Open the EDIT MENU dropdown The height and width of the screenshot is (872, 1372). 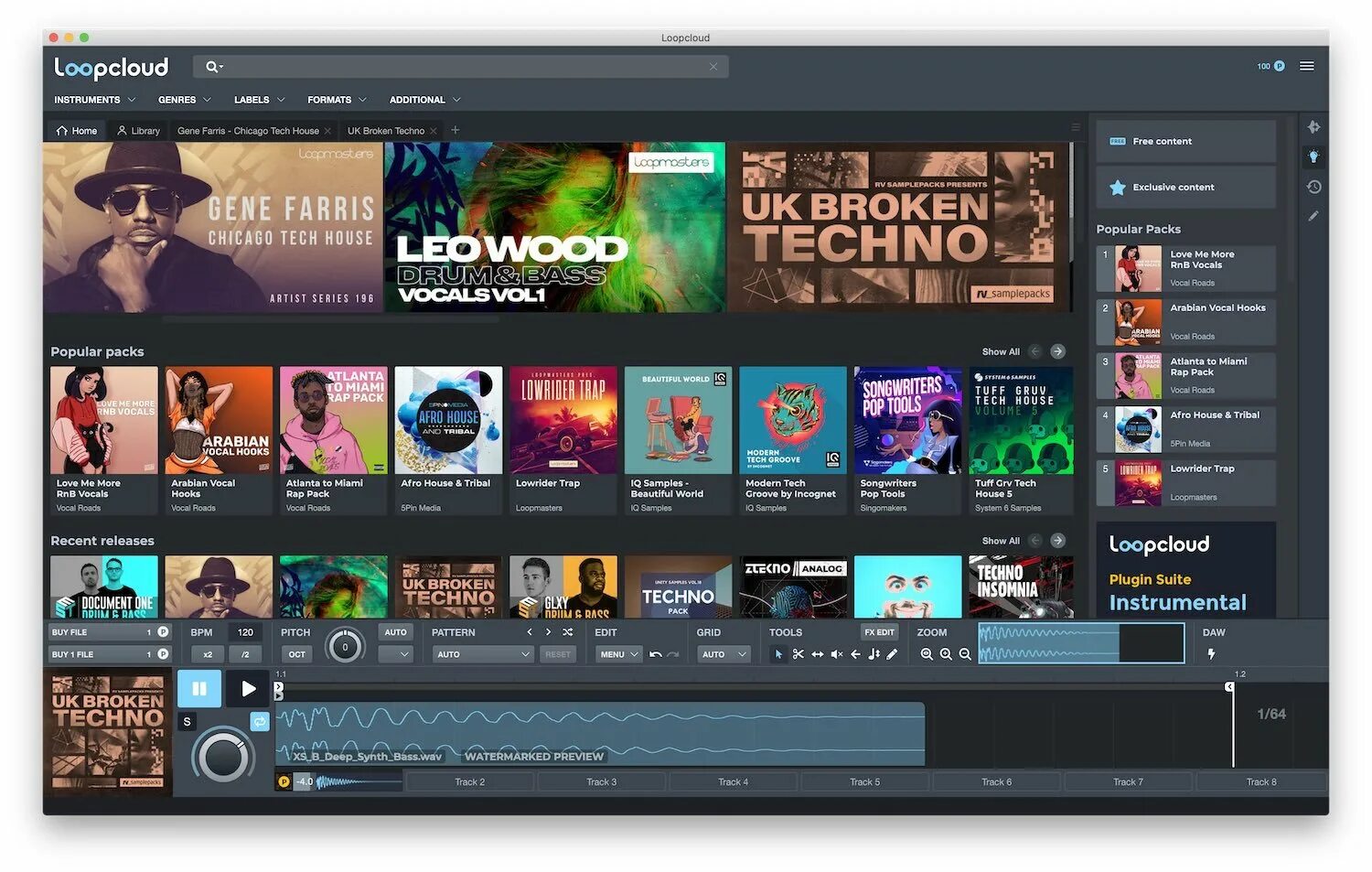(619, 654)
